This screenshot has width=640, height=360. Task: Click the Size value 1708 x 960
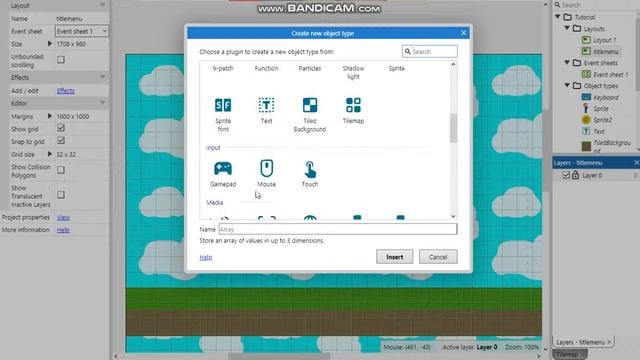tap(71, 44)
